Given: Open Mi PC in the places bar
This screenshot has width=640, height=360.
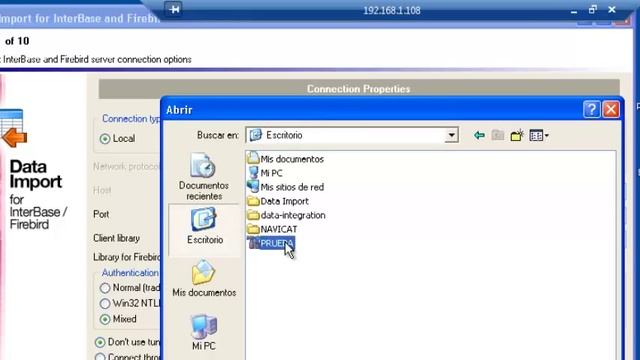Looking at the screenshot, I should point(204,333).
